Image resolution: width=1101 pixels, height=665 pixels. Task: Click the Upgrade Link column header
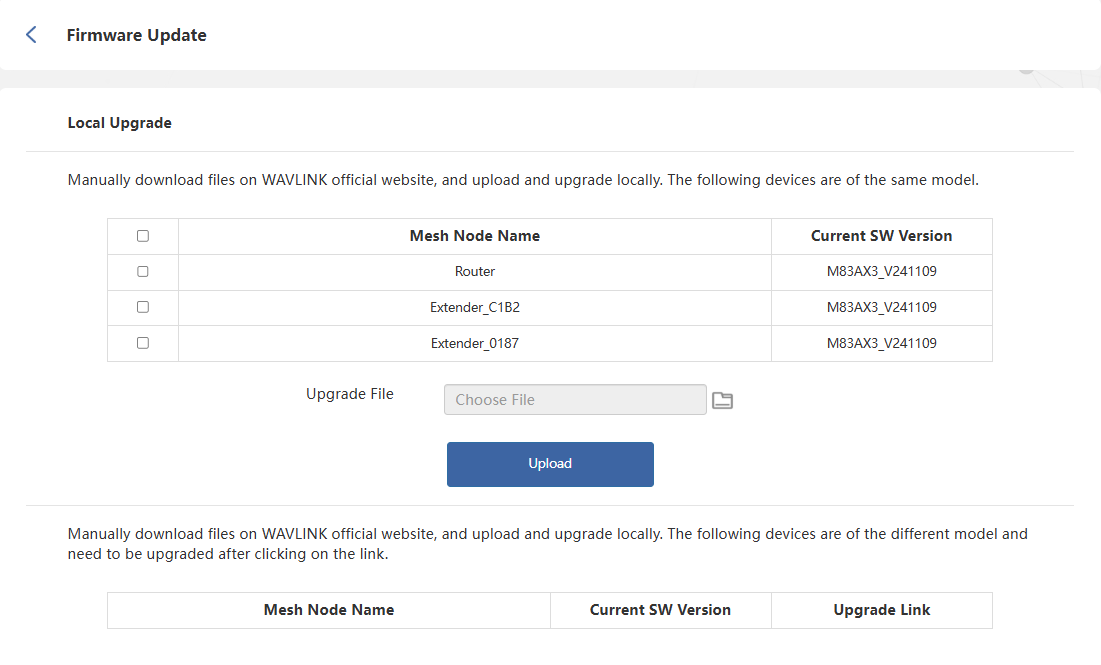881,610
